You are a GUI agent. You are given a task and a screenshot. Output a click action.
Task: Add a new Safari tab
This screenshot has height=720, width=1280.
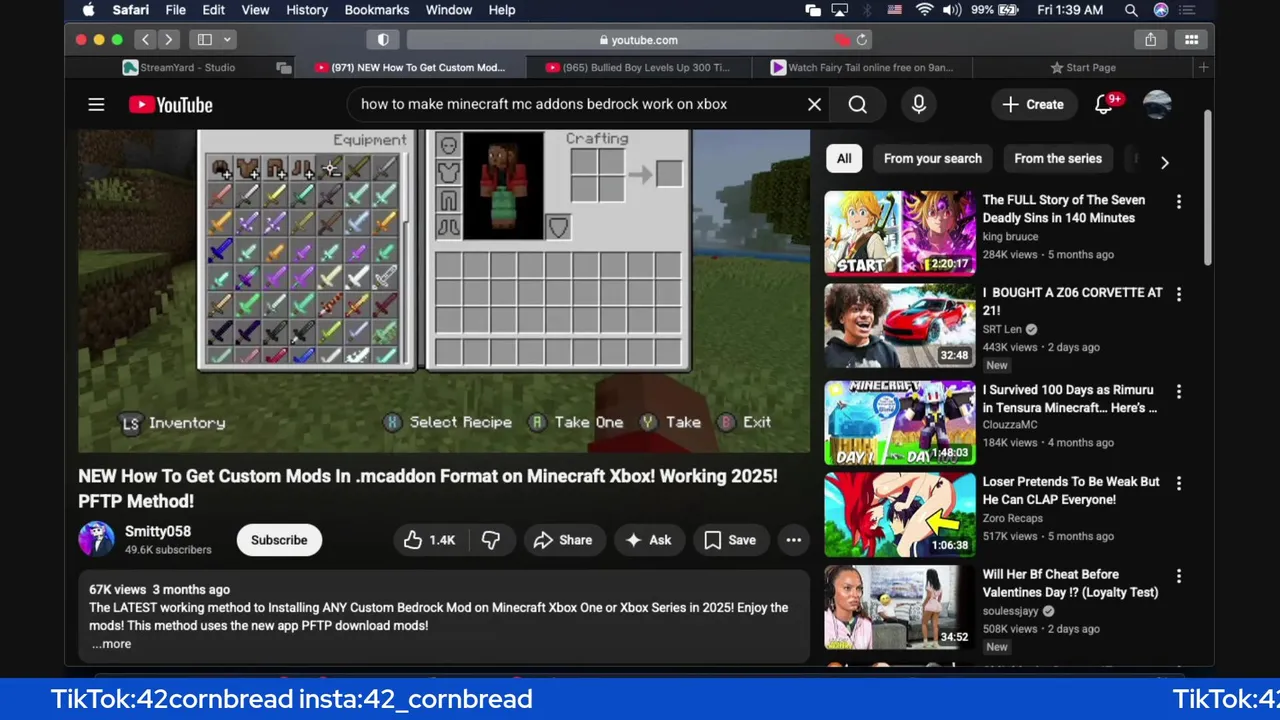[x=1203, y=67]
